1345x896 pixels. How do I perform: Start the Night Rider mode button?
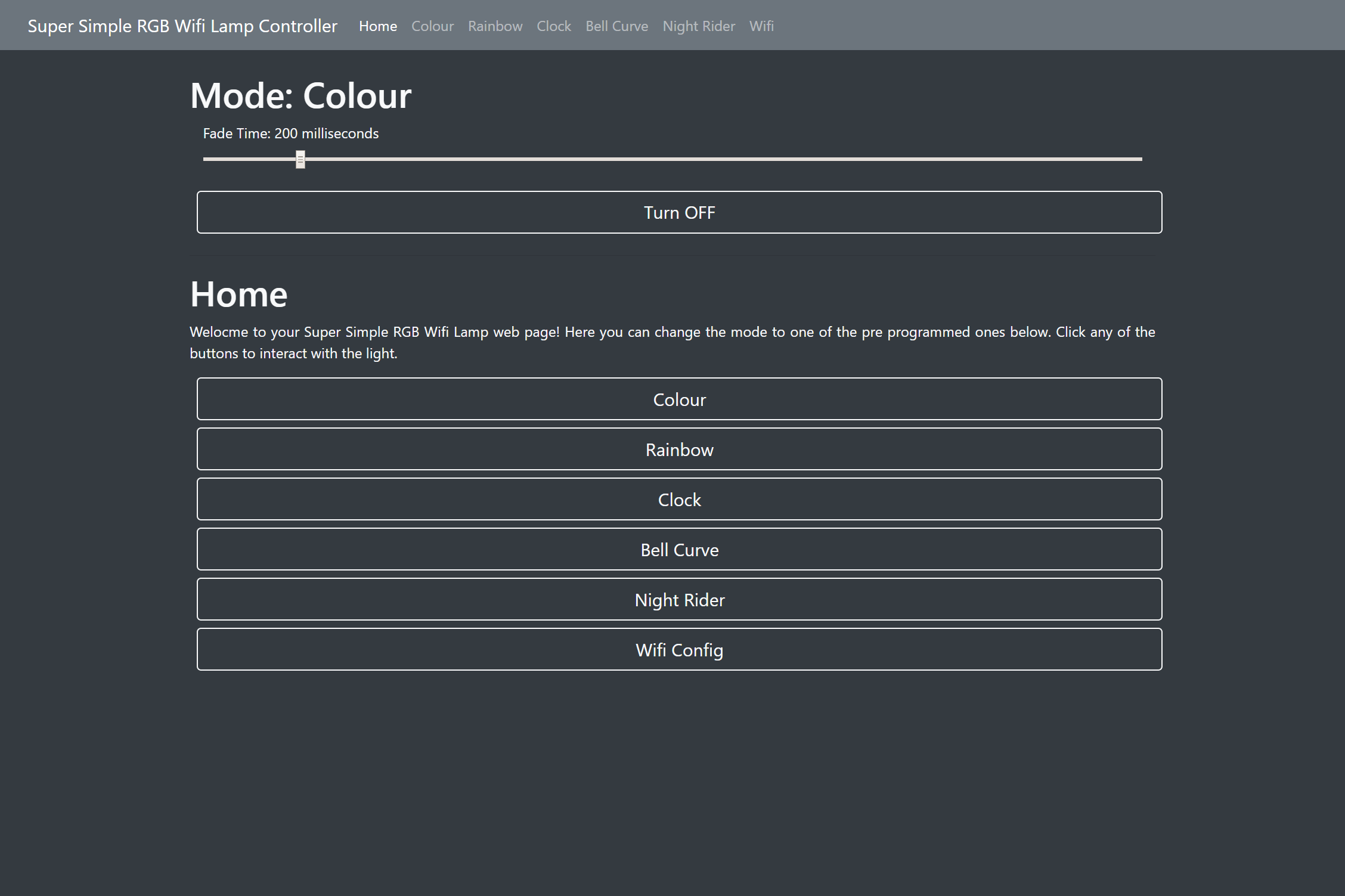click(679, 599)
